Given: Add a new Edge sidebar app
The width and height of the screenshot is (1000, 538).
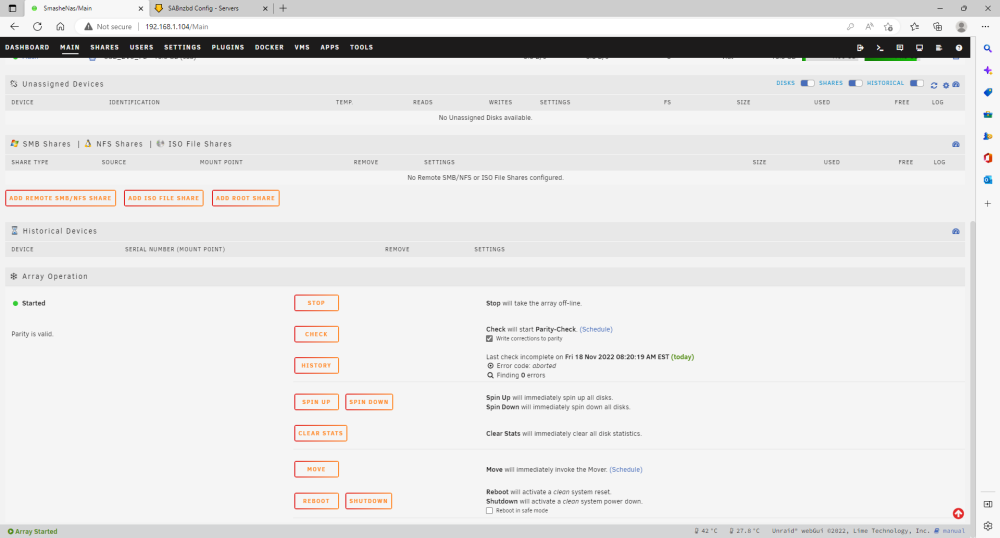Looking at the screenshot, I should tap(988, 203).
